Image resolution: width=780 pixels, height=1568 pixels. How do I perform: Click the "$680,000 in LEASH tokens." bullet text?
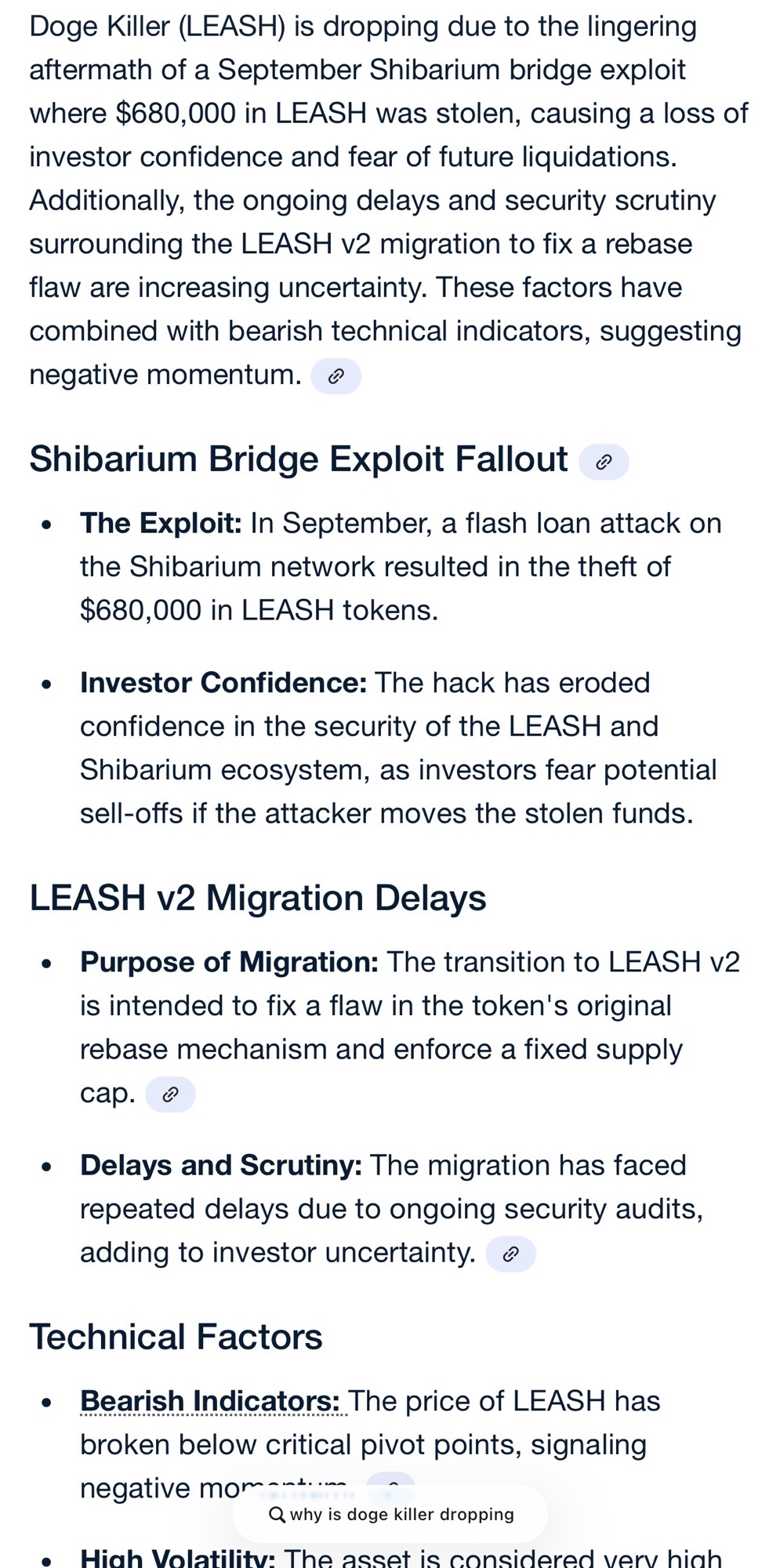click(259, 610)
